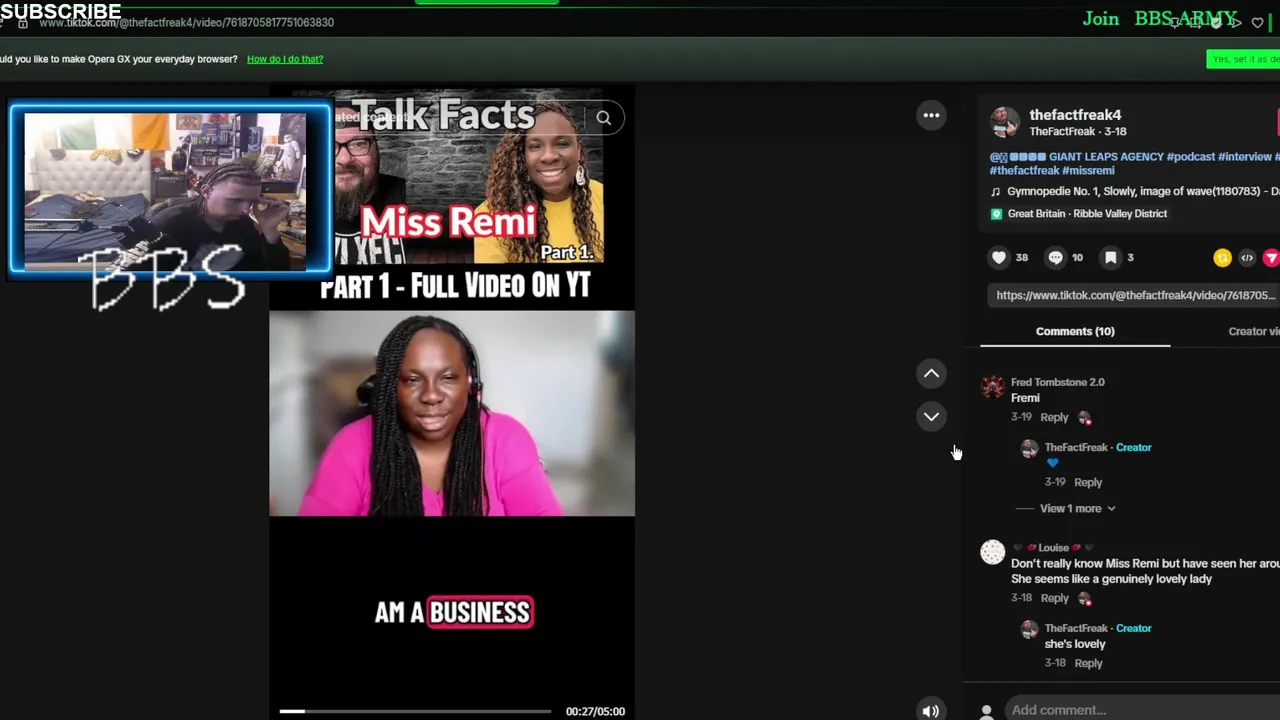Viewport: 1280px width, 720px height.
Task: Click the 00:27/05:00 time display
Action: point(595,711)
